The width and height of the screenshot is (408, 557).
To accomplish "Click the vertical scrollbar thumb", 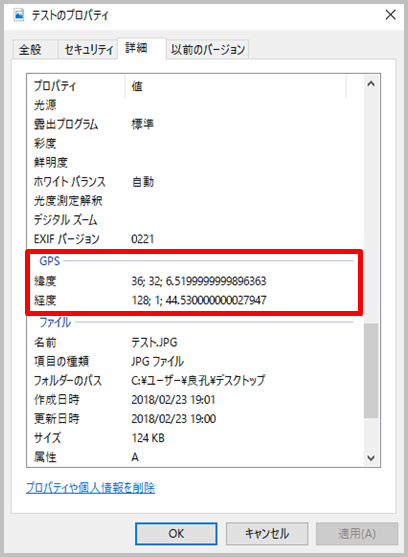I will coord(371,371).
